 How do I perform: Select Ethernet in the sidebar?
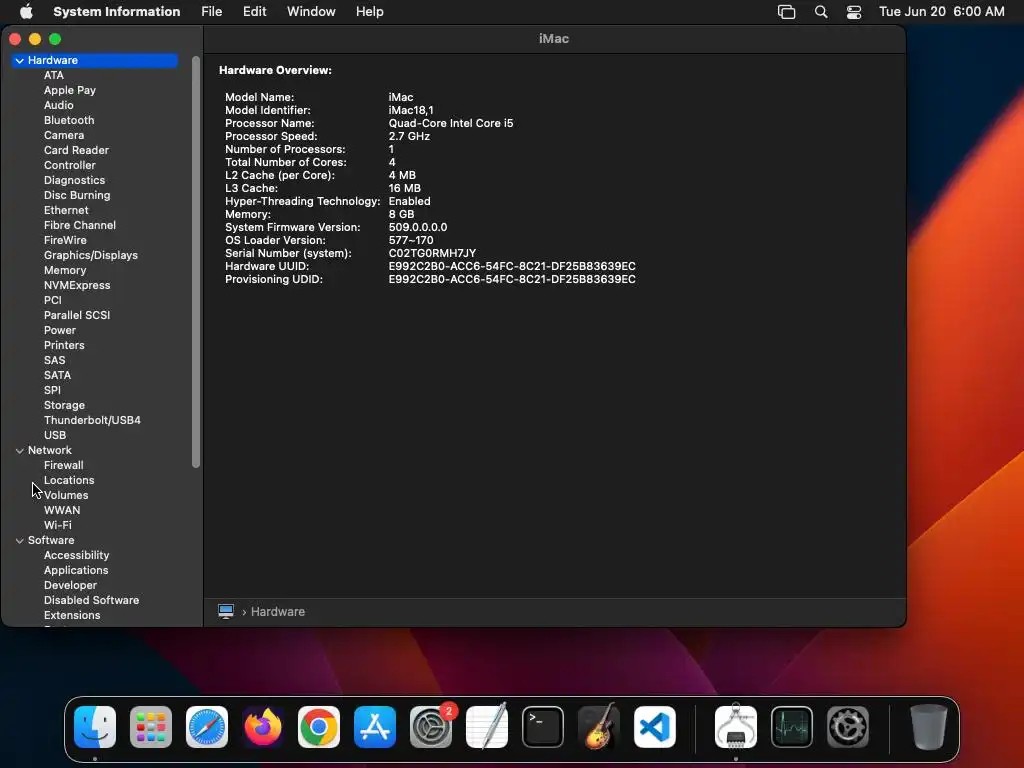(x=66, y=210)
